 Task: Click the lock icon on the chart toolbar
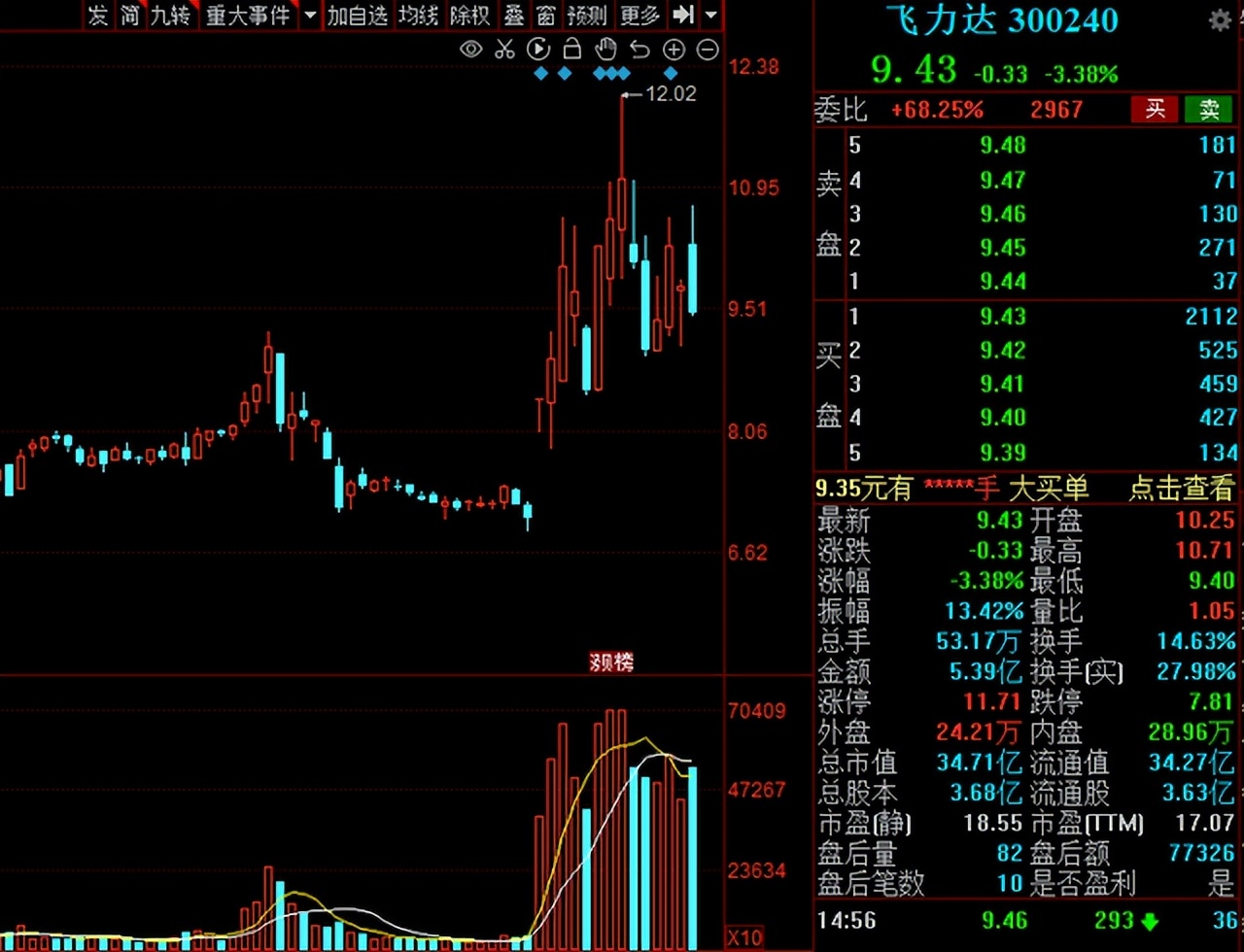571,50
